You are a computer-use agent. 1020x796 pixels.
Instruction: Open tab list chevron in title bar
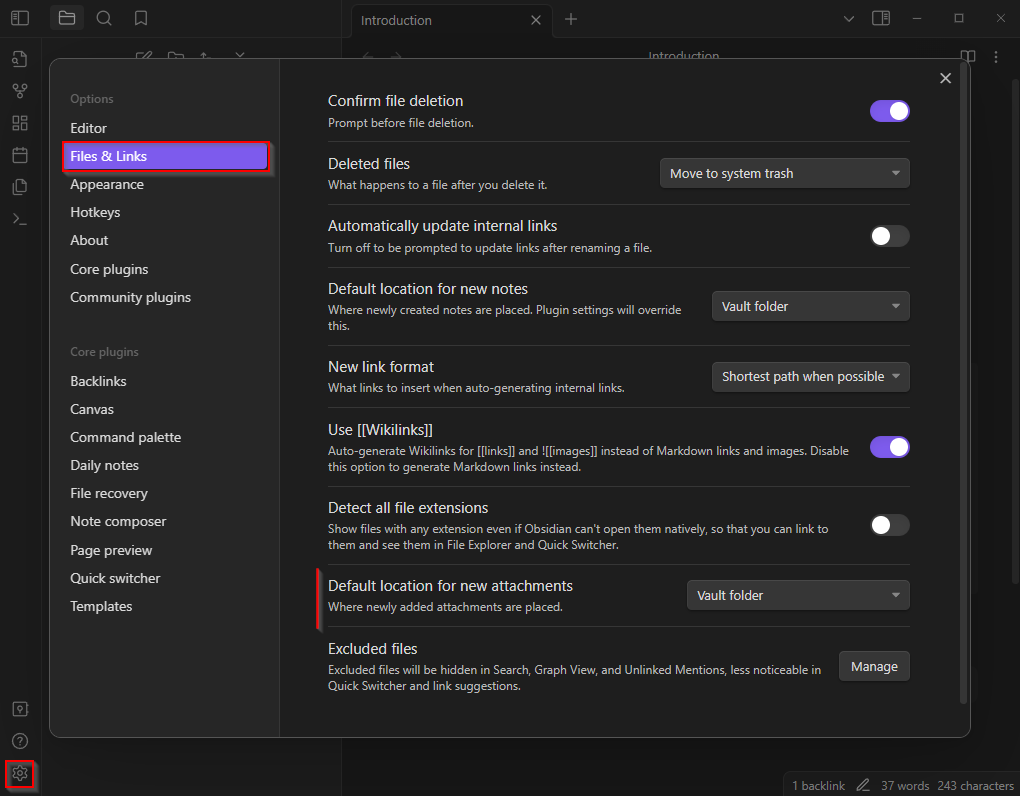click(x=849, y=19)
